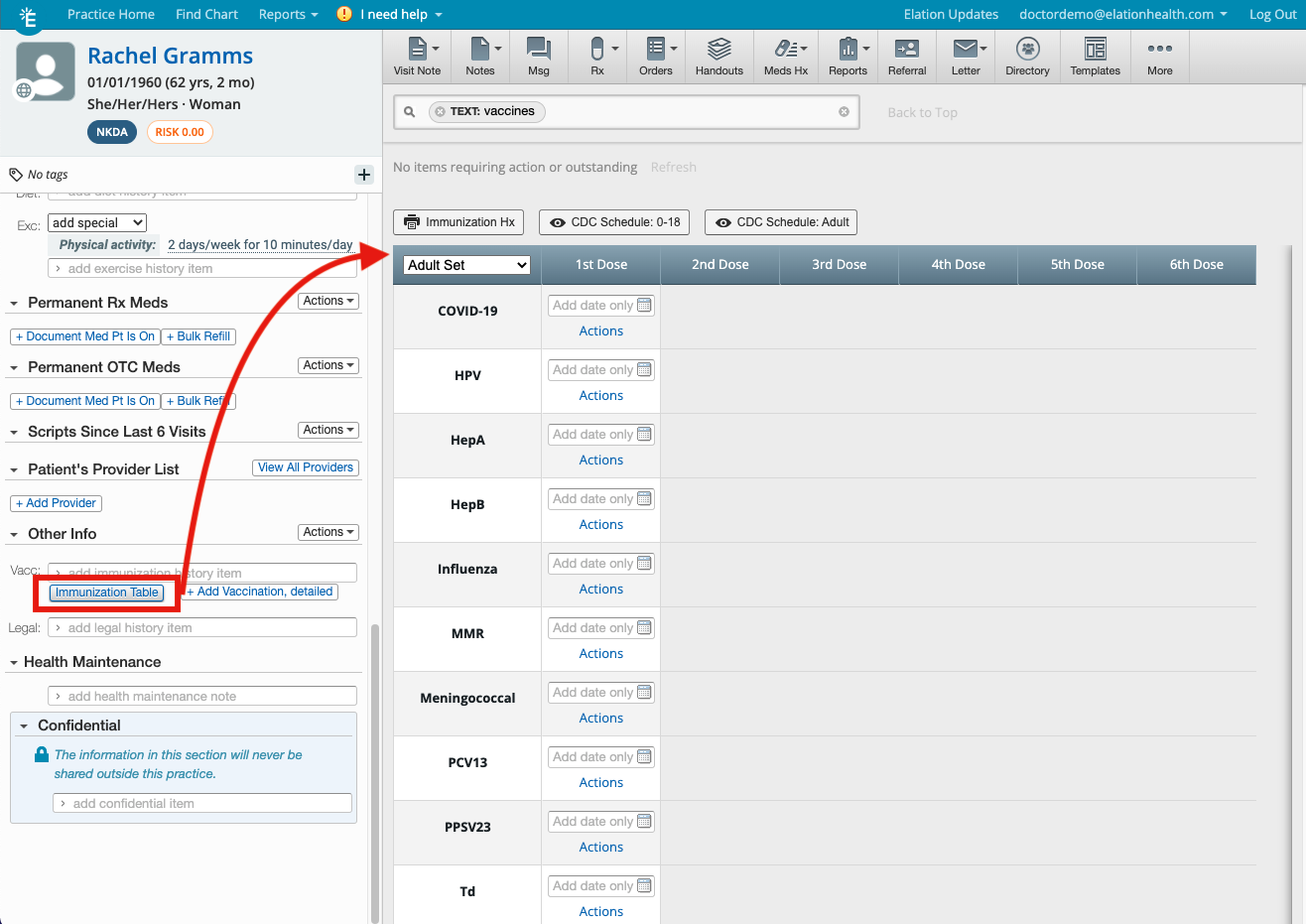Open the Adult Set dropdown
Screen dimensions: 1306x924
(466, 265)
